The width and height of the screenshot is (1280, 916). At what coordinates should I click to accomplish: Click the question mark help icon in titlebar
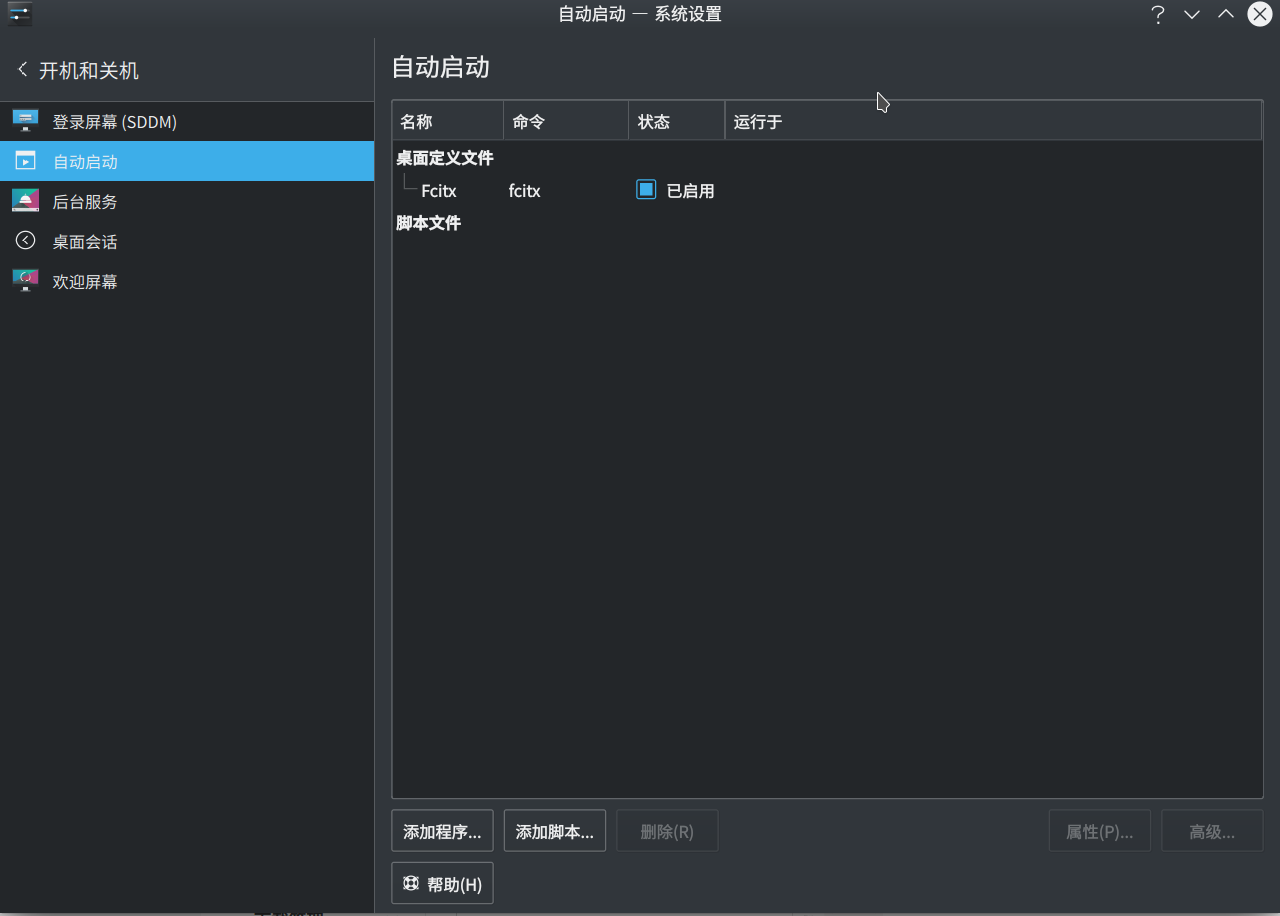coord(1157,14)
